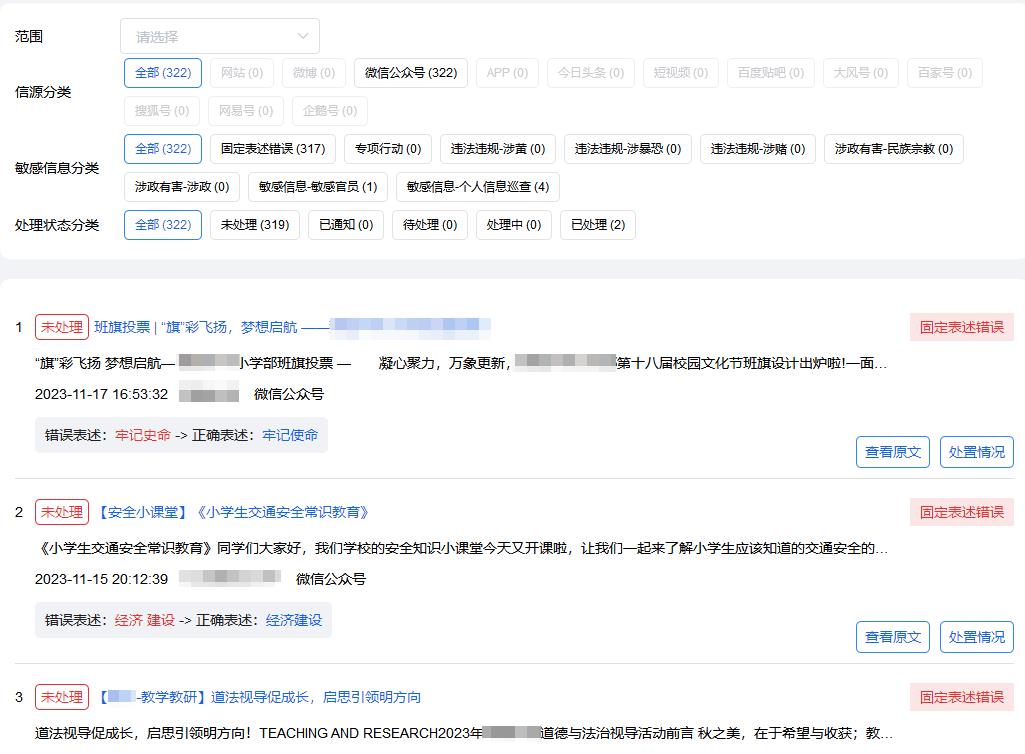The height and width of the screenshot is (754, 1025).
Task: Open the 范围 dropdown arrow
Action: point(303,37)
